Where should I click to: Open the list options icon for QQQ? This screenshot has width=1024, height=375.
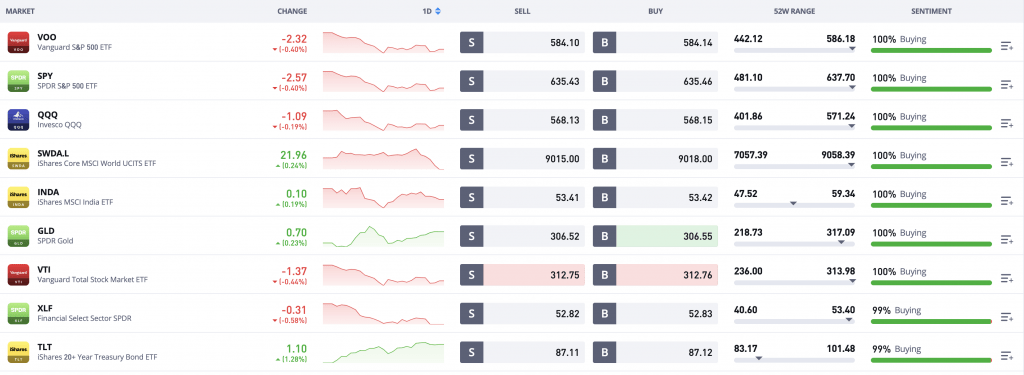[x=1006, y=123]
